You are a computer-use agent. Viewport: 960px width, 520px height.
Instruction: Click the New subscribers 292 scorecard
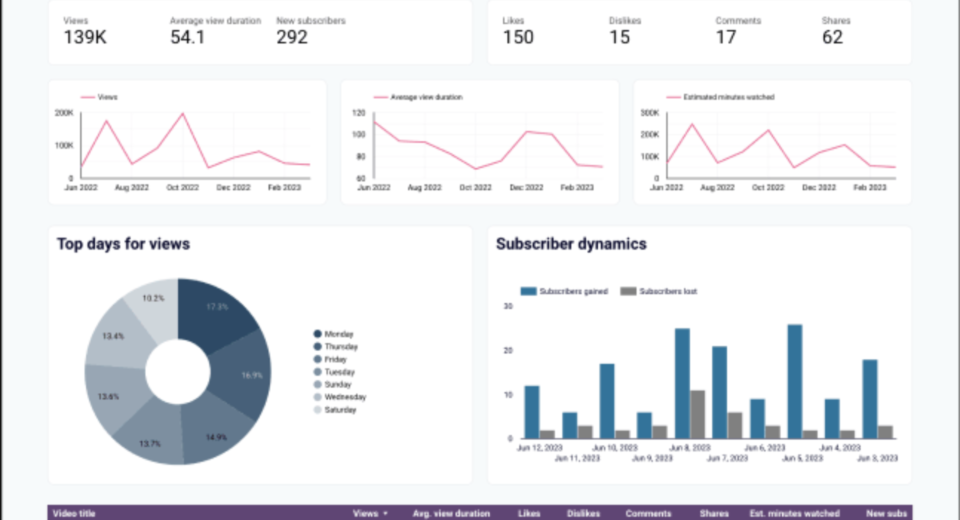[x=292, y=37]
